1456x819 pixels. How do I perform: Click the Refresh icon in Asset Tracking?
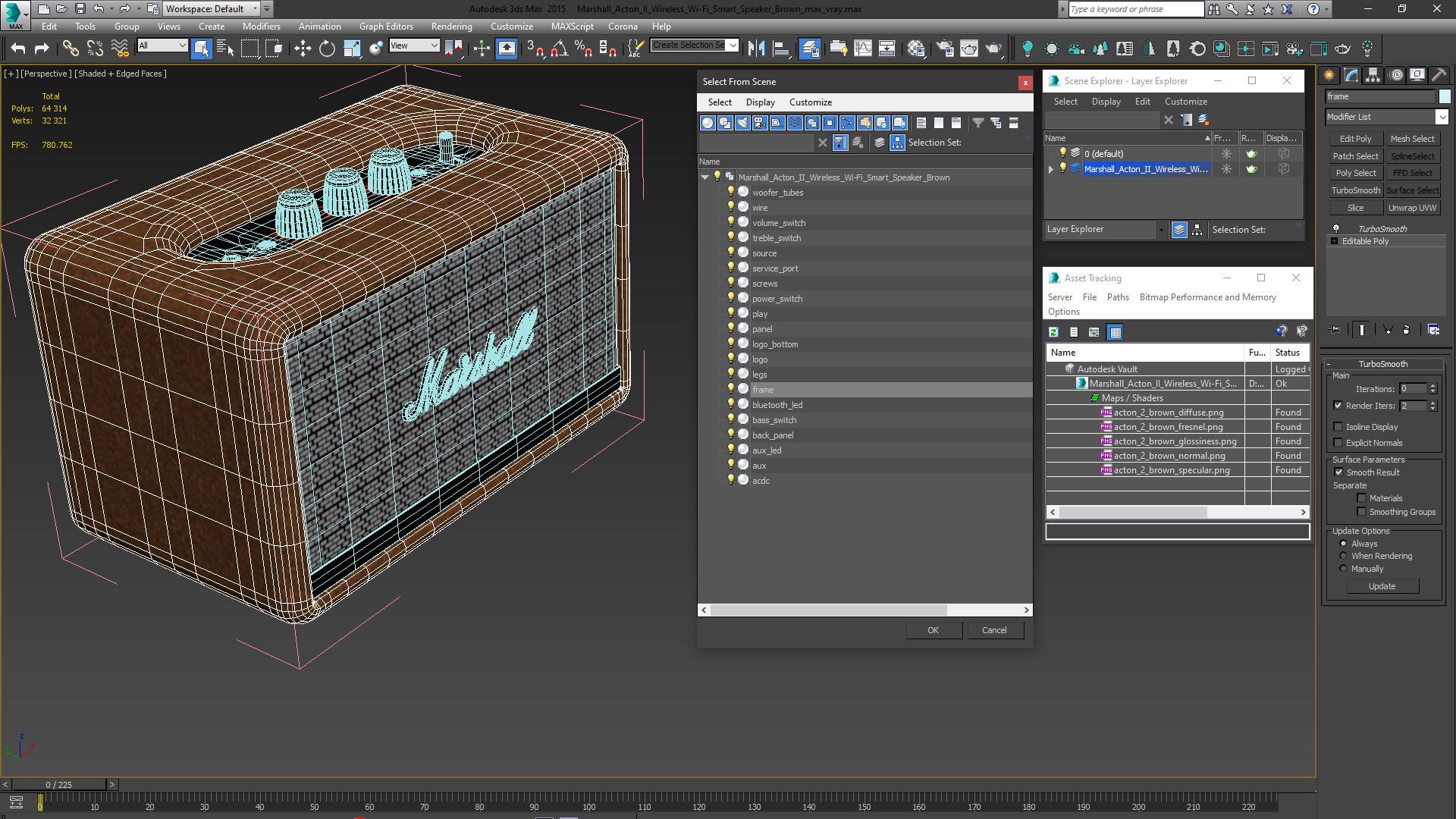tap(1053, 331)
